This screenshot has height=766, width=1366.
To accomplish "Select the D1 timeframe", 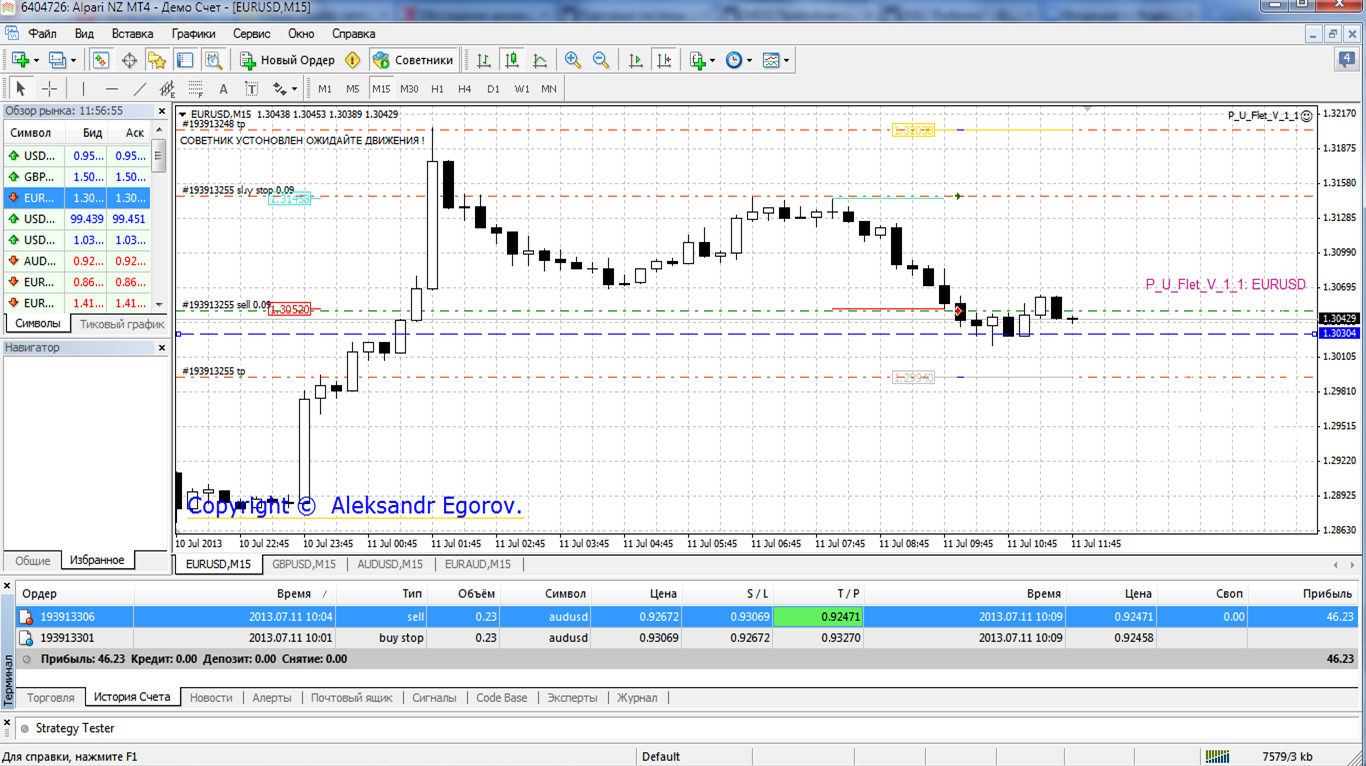I will pos(493,89).
